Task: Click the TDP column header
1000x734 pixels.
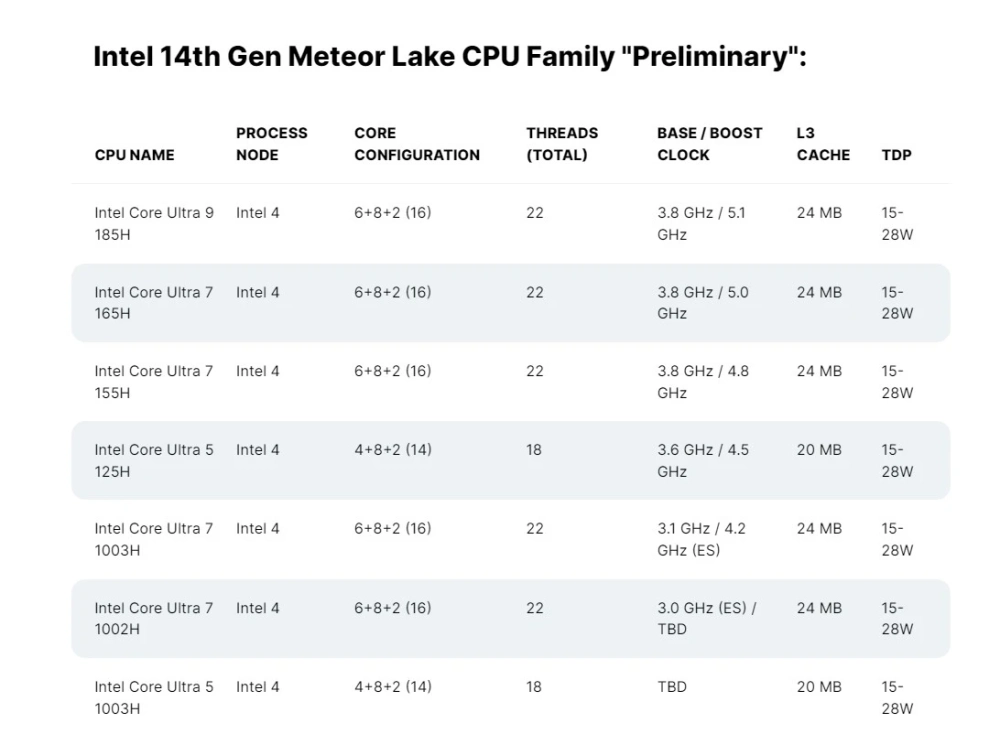Action: 896,155
